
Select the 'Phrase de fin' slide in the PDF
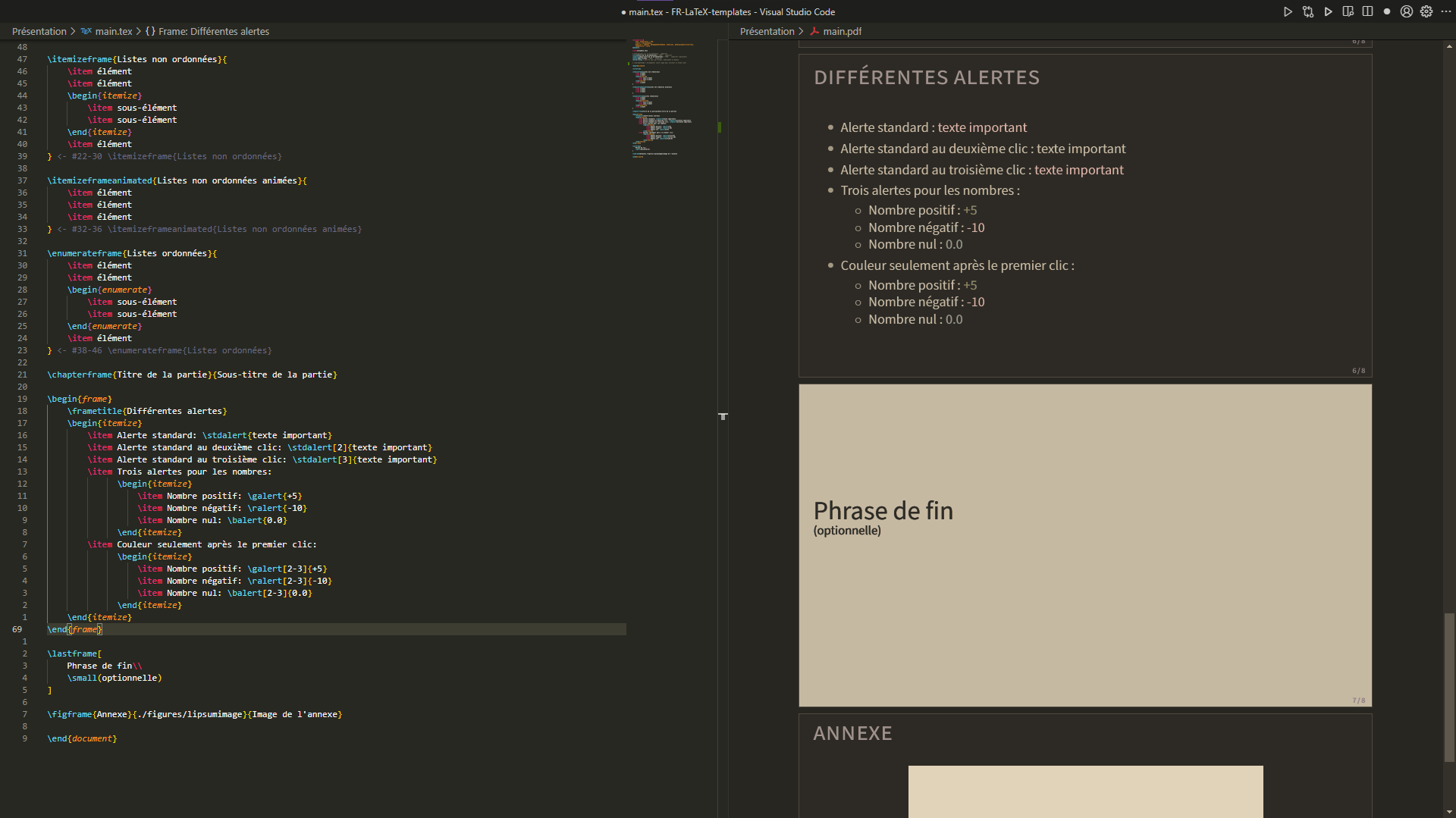[1085, 545]
